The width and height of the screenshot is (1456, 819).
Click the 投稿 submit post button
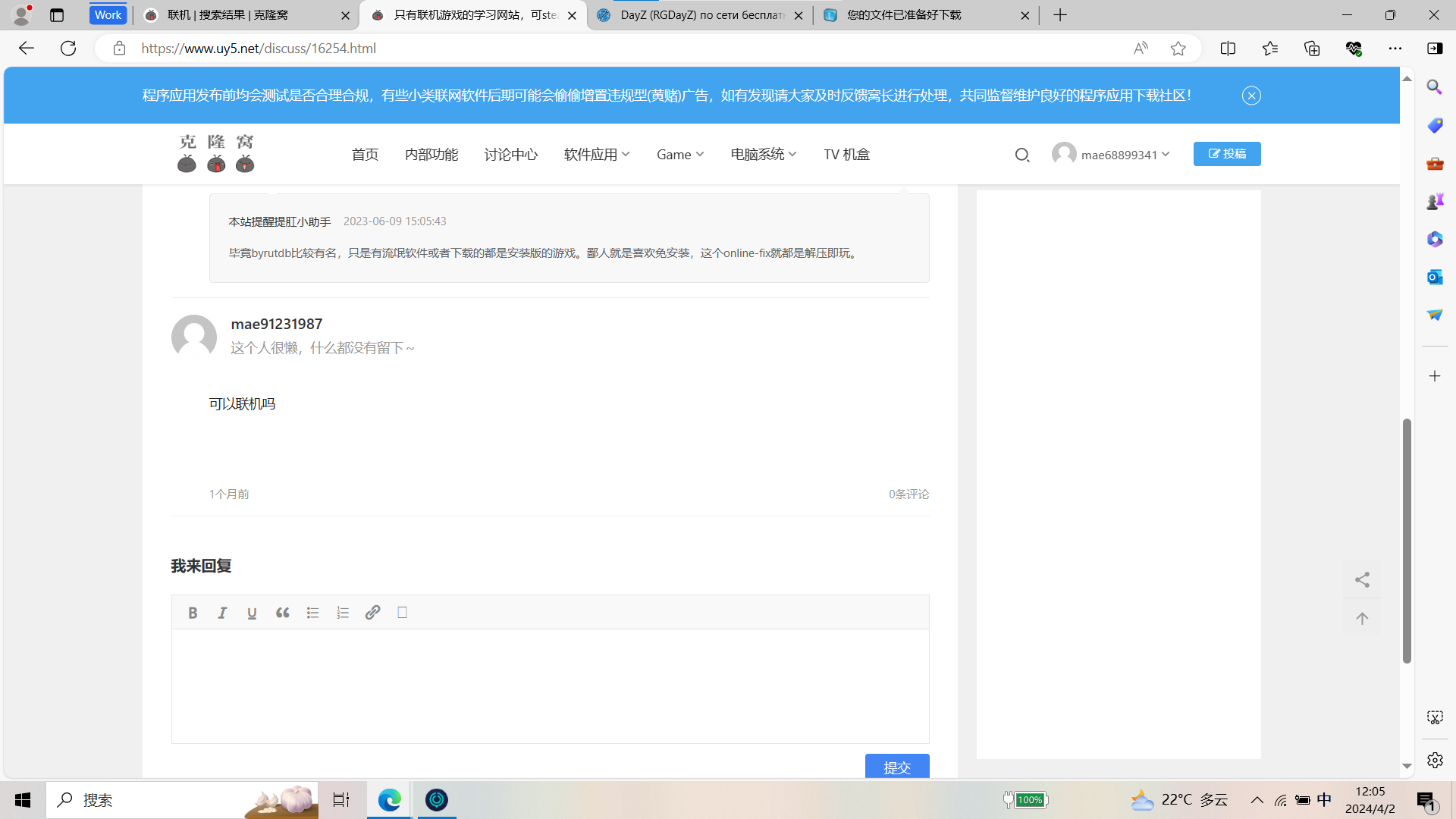pos(1227,154)
